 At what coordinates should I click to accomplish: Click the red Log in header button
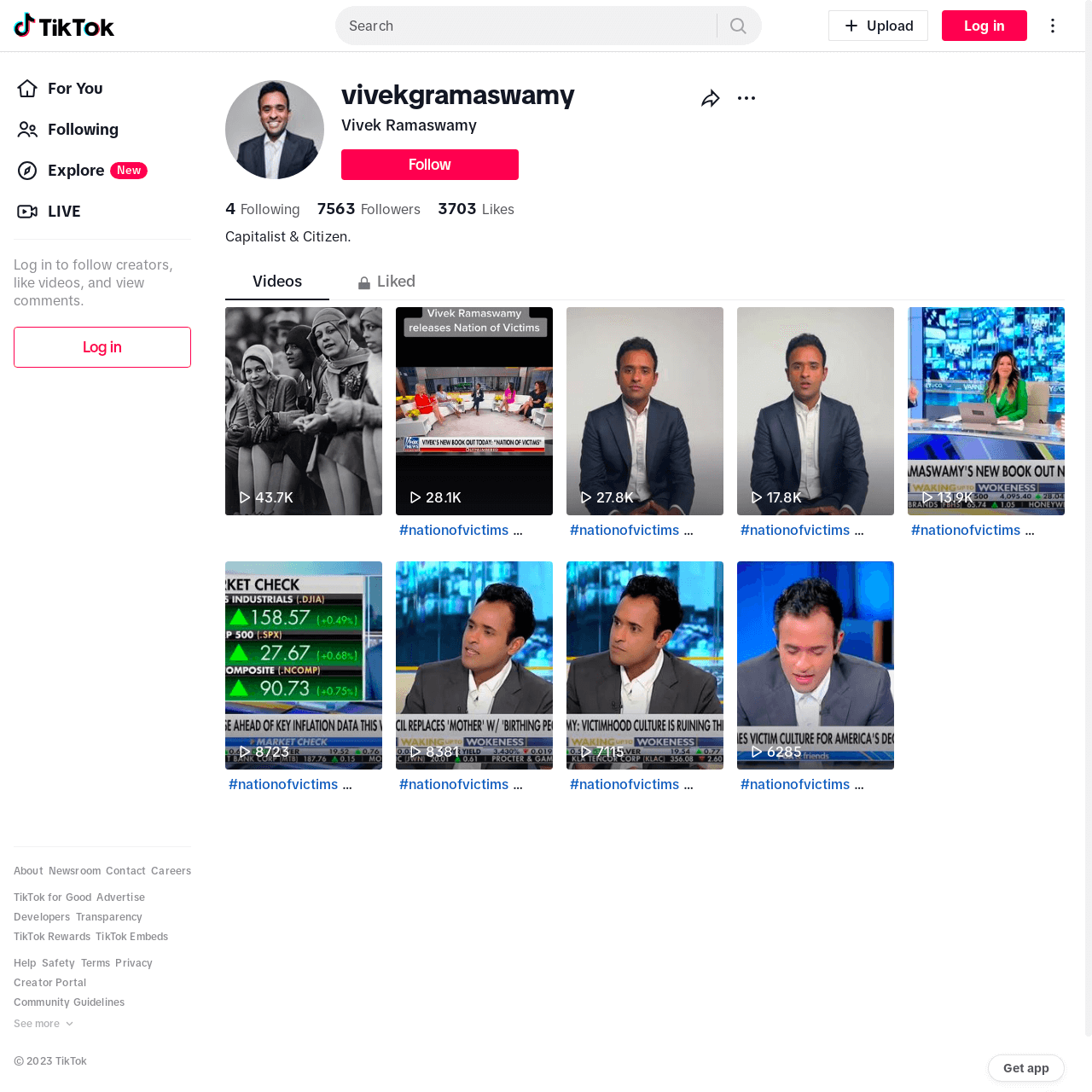(985, 26)
